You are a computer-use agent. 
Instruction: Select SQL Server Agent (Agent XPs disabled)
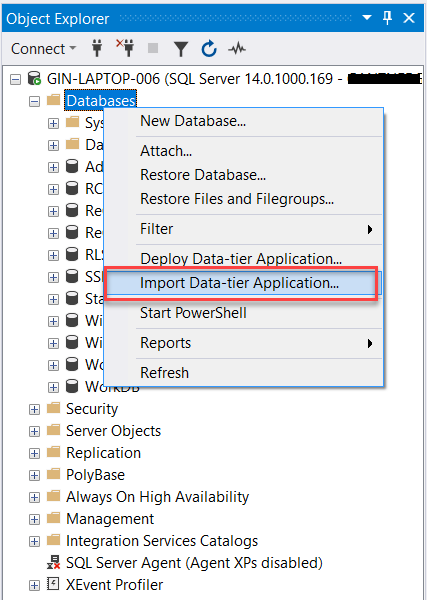pos(194,563)
